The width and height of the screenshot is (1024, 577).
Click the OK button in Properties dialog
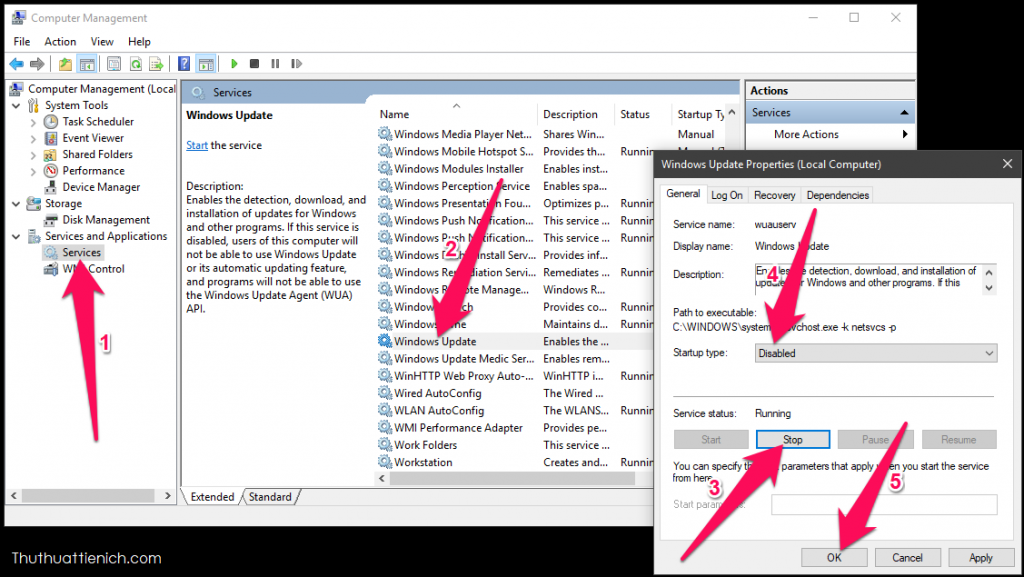point(833,557)
